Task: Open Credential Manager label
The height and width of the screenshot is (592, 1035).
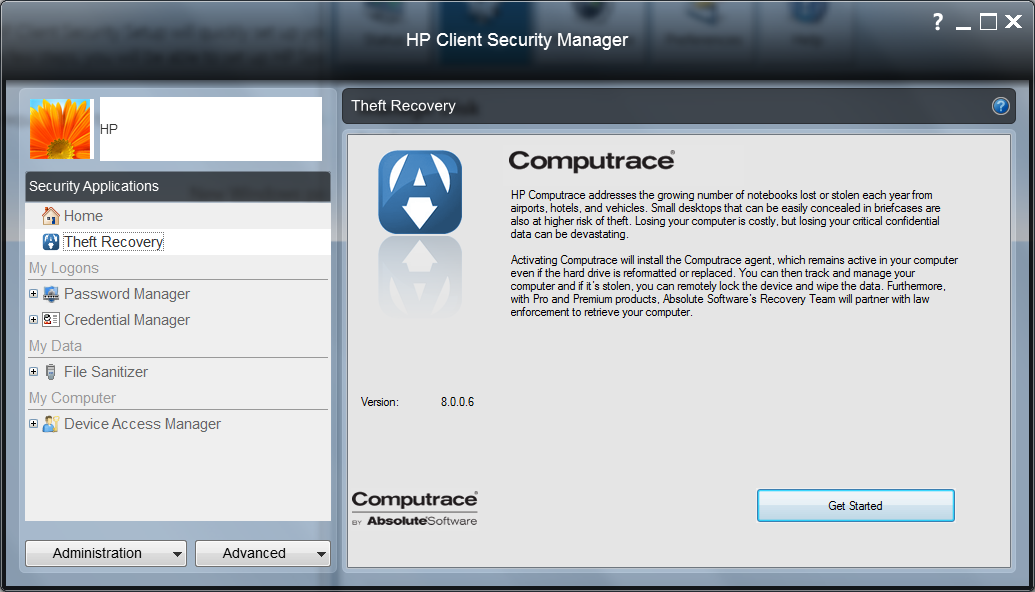Action: pos(127,320)
